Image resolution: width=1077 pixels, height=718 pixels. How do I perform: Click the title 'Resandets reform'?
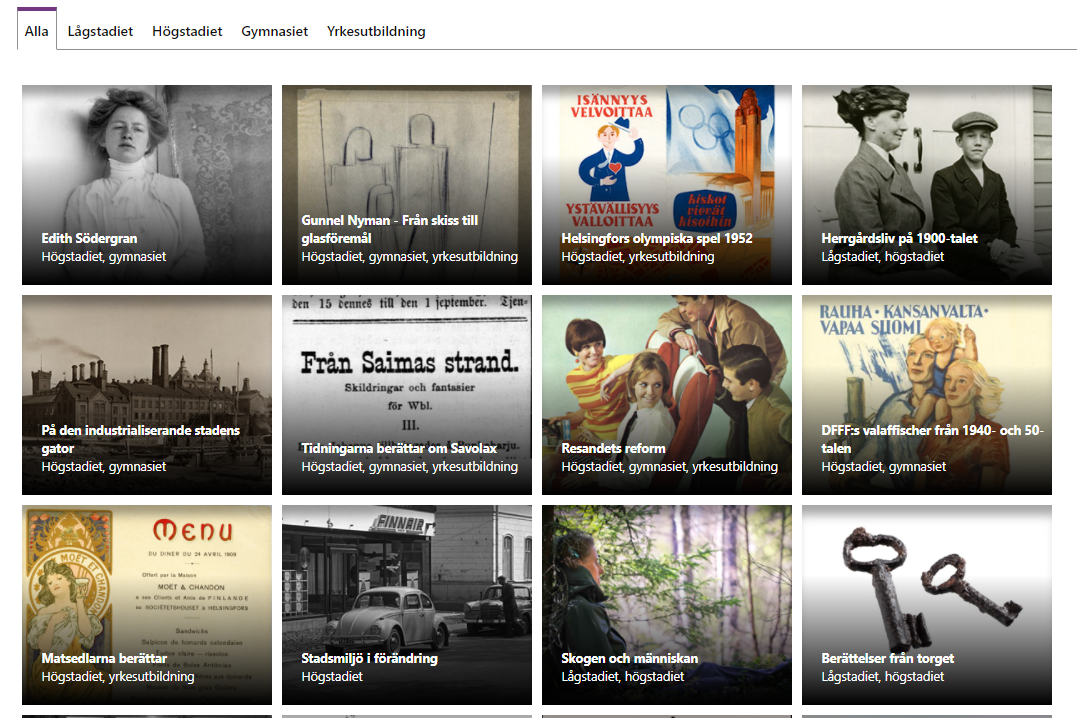coord(613,448)
